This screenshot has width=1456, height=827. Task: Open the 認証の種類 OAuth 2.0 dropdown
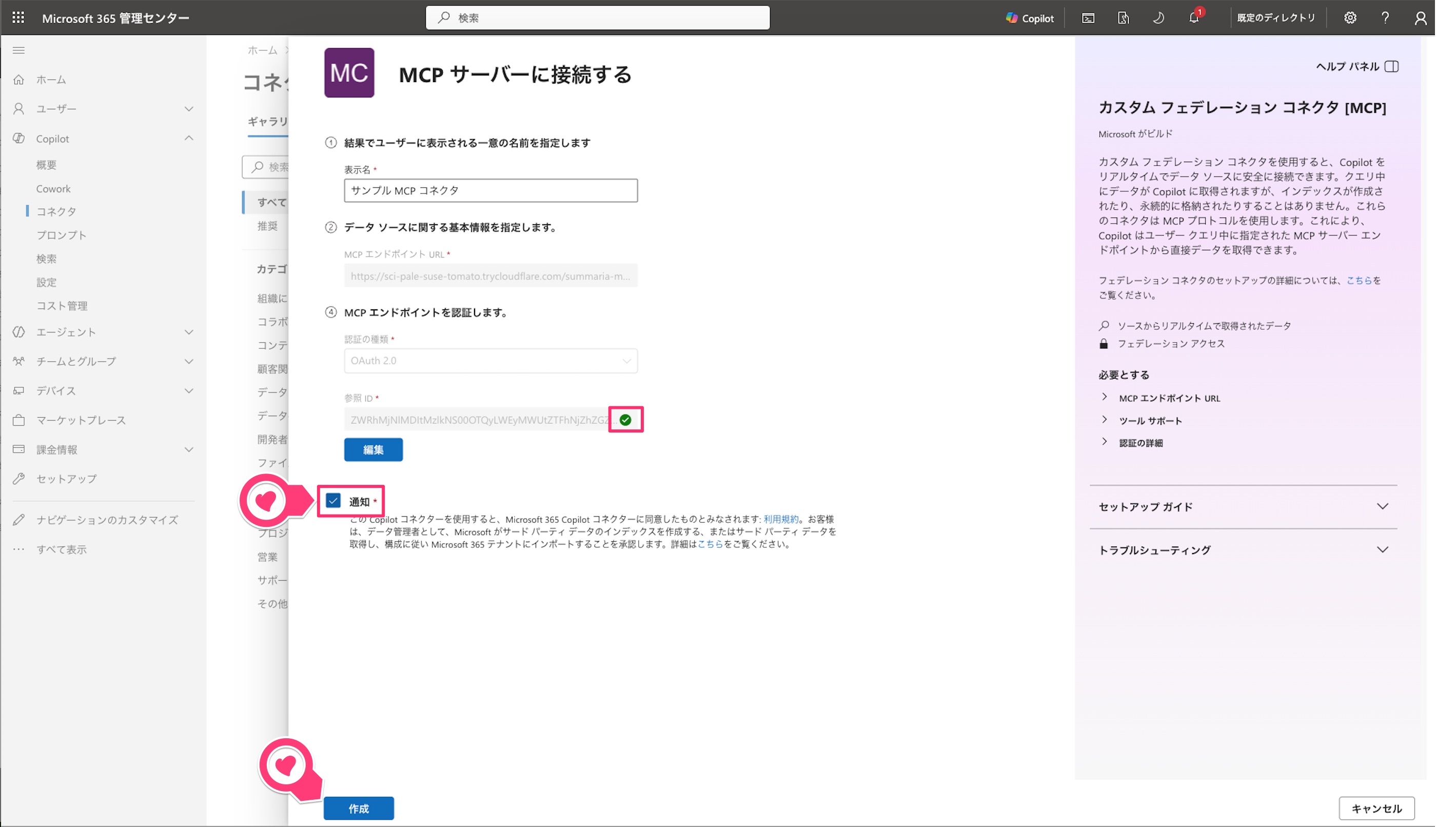click(490, 361)
